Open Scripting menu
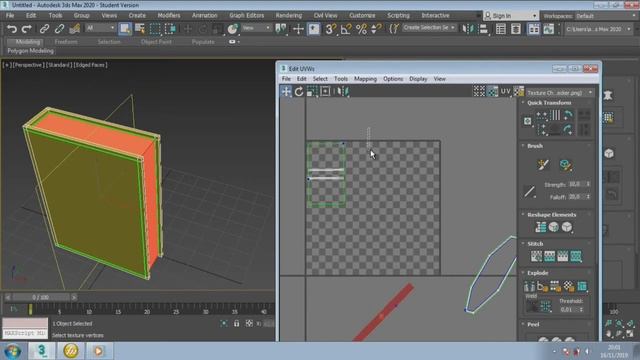This screenshot has height=360, width=640. coord(398,15)
